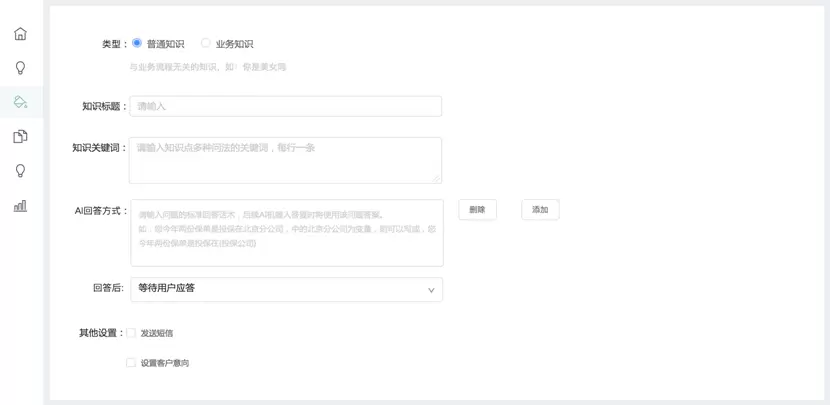Click the 设置客户意向 label text
Screen dimensions: 830x405
point(165,363)
